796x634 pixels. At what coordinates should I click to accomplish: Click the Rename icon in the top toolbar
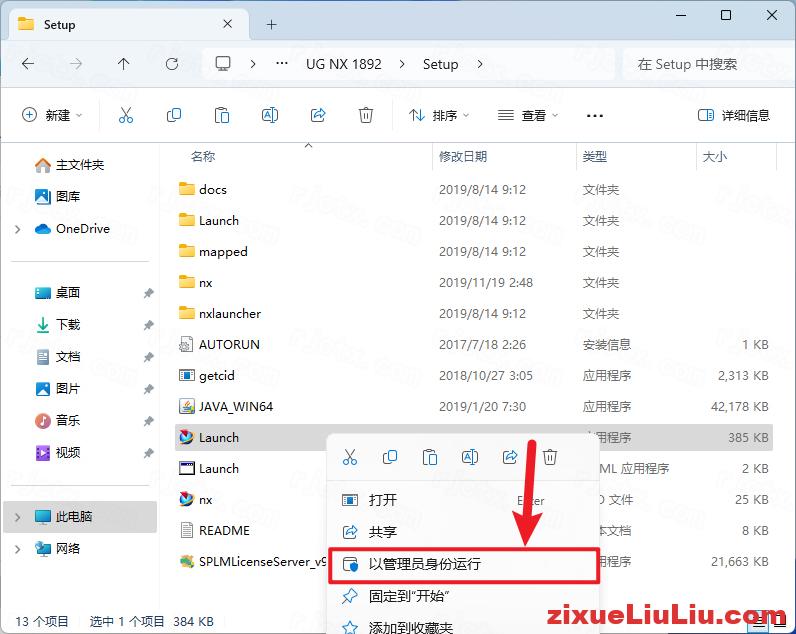(x=270, y=115)
